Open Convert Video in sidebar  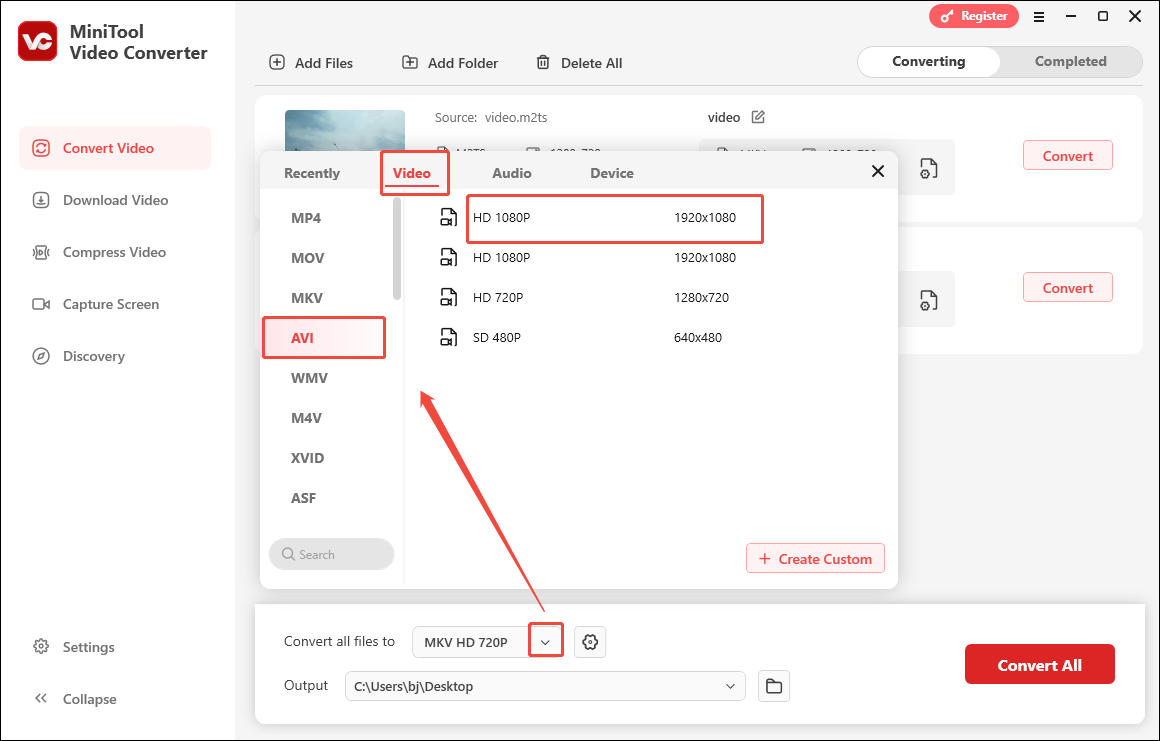[x=115, y=148]
